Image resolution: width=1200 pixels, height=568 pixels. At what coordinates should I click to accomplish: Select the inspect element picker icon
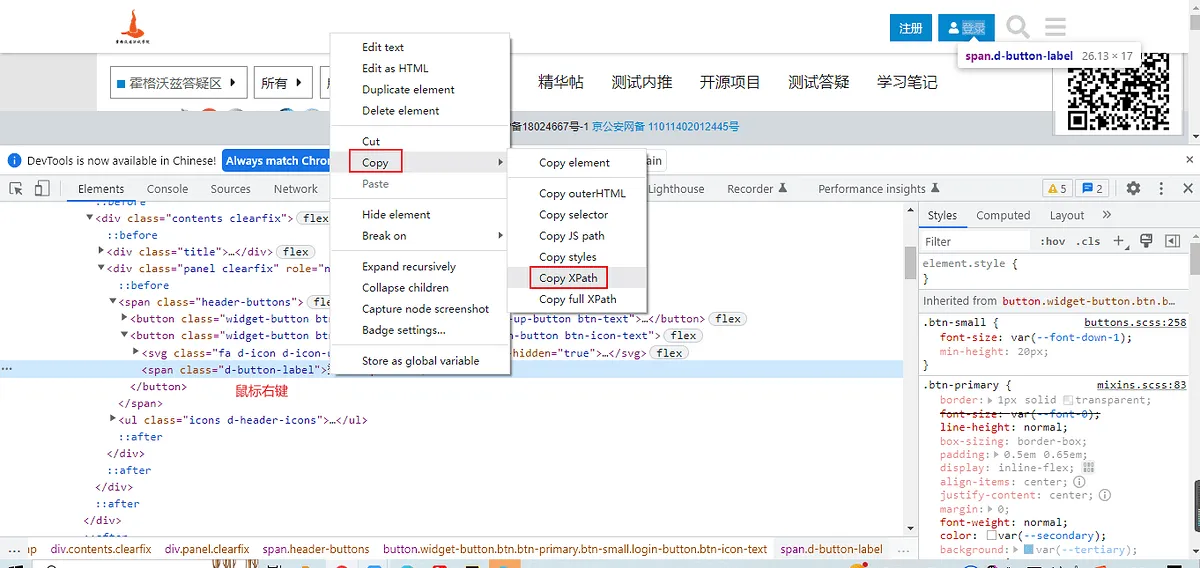(17, 188)
